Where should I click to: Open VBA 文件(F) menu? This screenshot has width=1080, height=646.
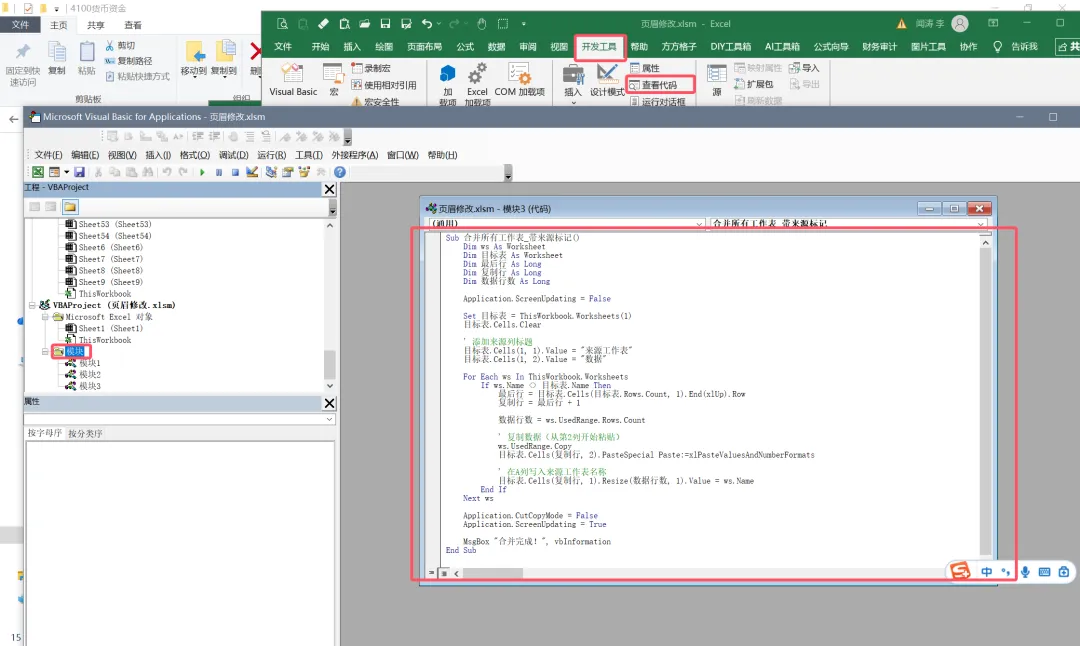point(48,155)
